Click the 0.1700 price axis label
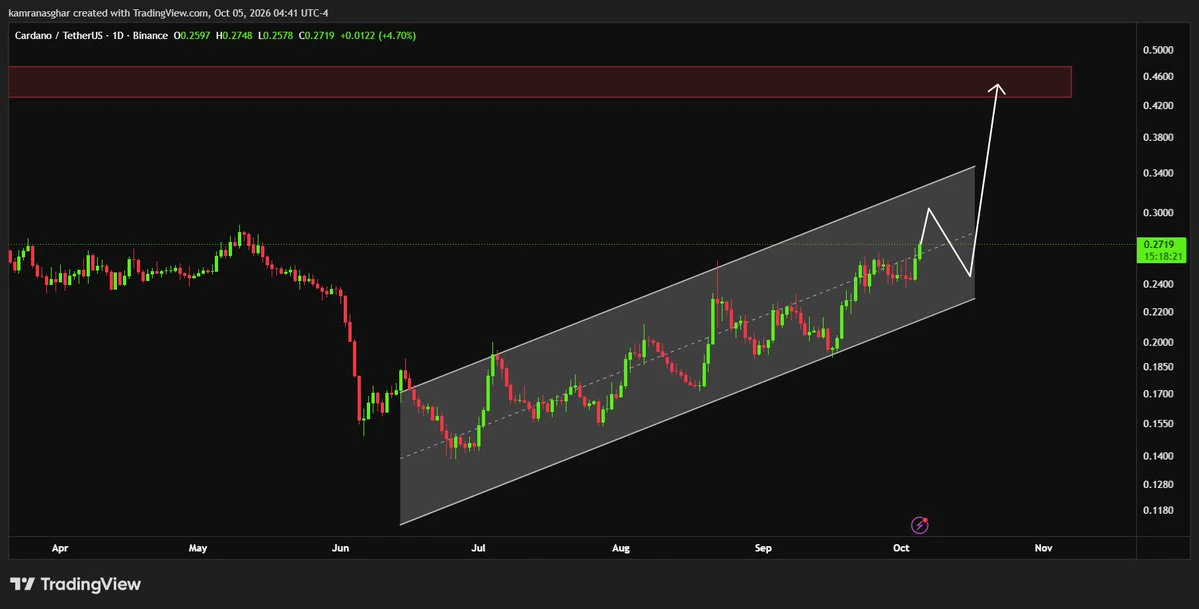 1158,394
